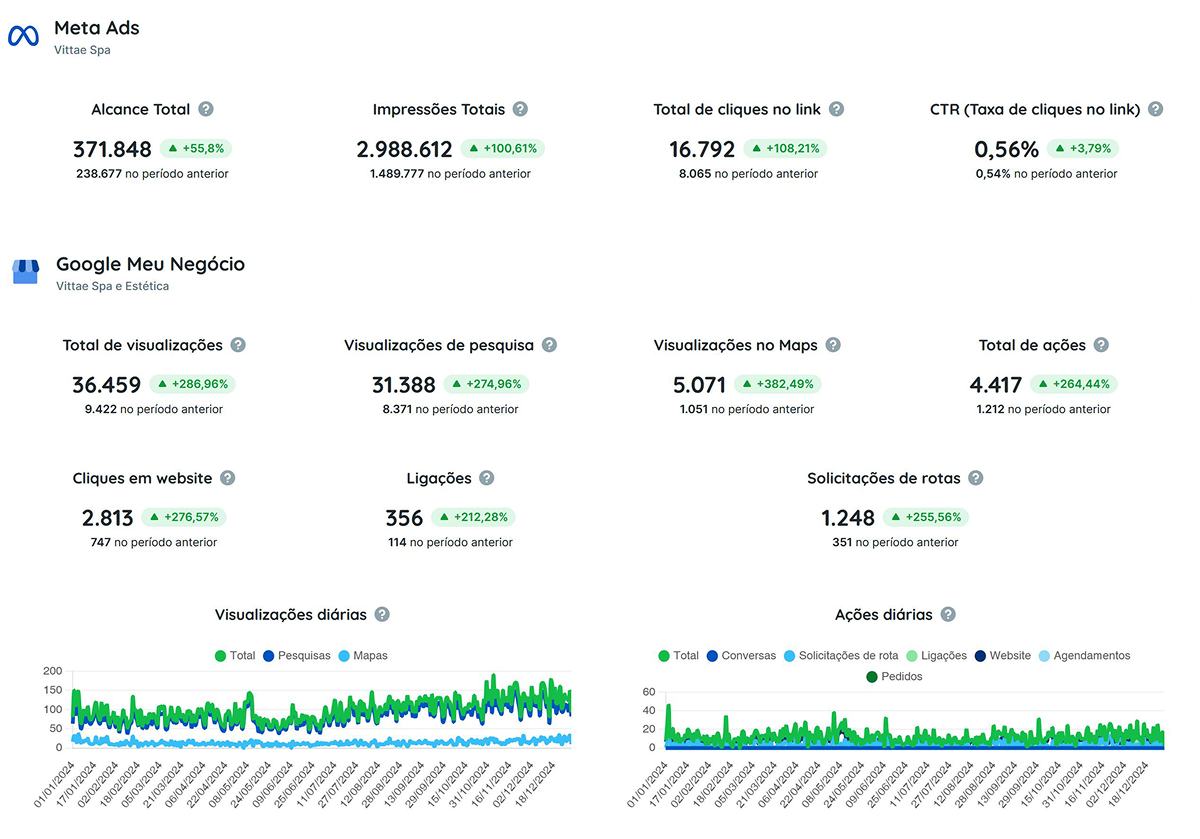The width and height of the screenshot is (1200, 839).
Task: Click the Ações diárias chart title
Action: [883, 614]
